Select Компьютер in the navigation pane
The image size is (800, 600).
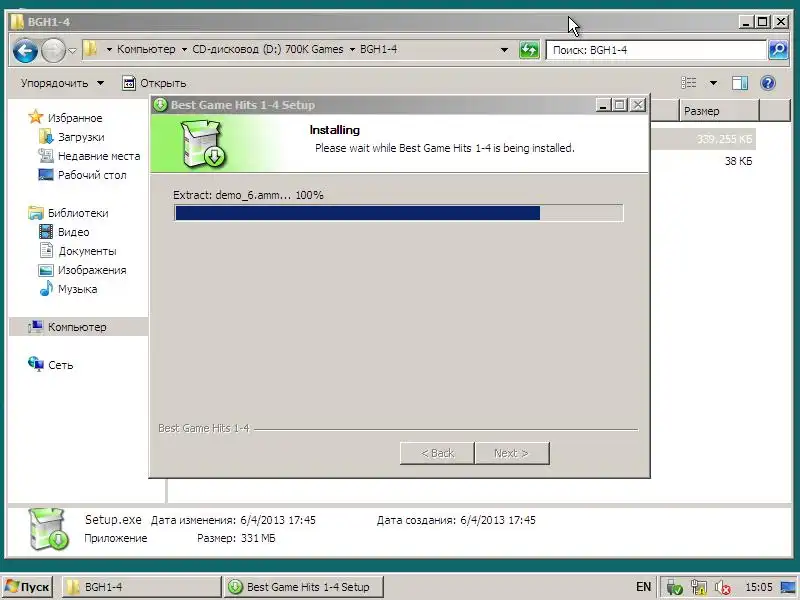click(x=77, y=327)
